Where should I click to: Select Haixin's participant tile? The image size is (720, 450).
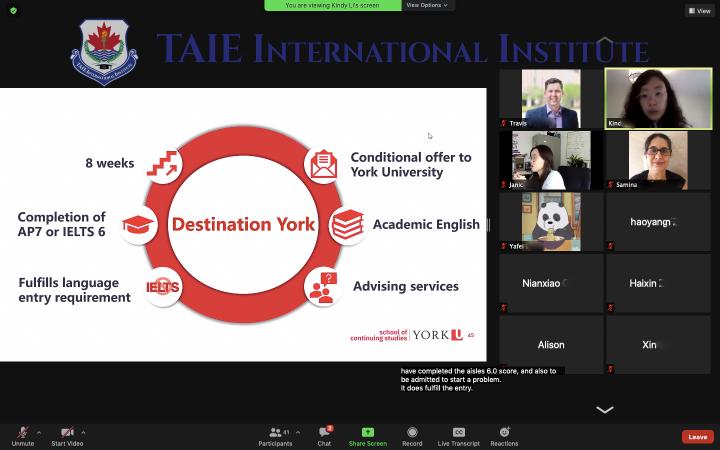click(x=658, y=283)
